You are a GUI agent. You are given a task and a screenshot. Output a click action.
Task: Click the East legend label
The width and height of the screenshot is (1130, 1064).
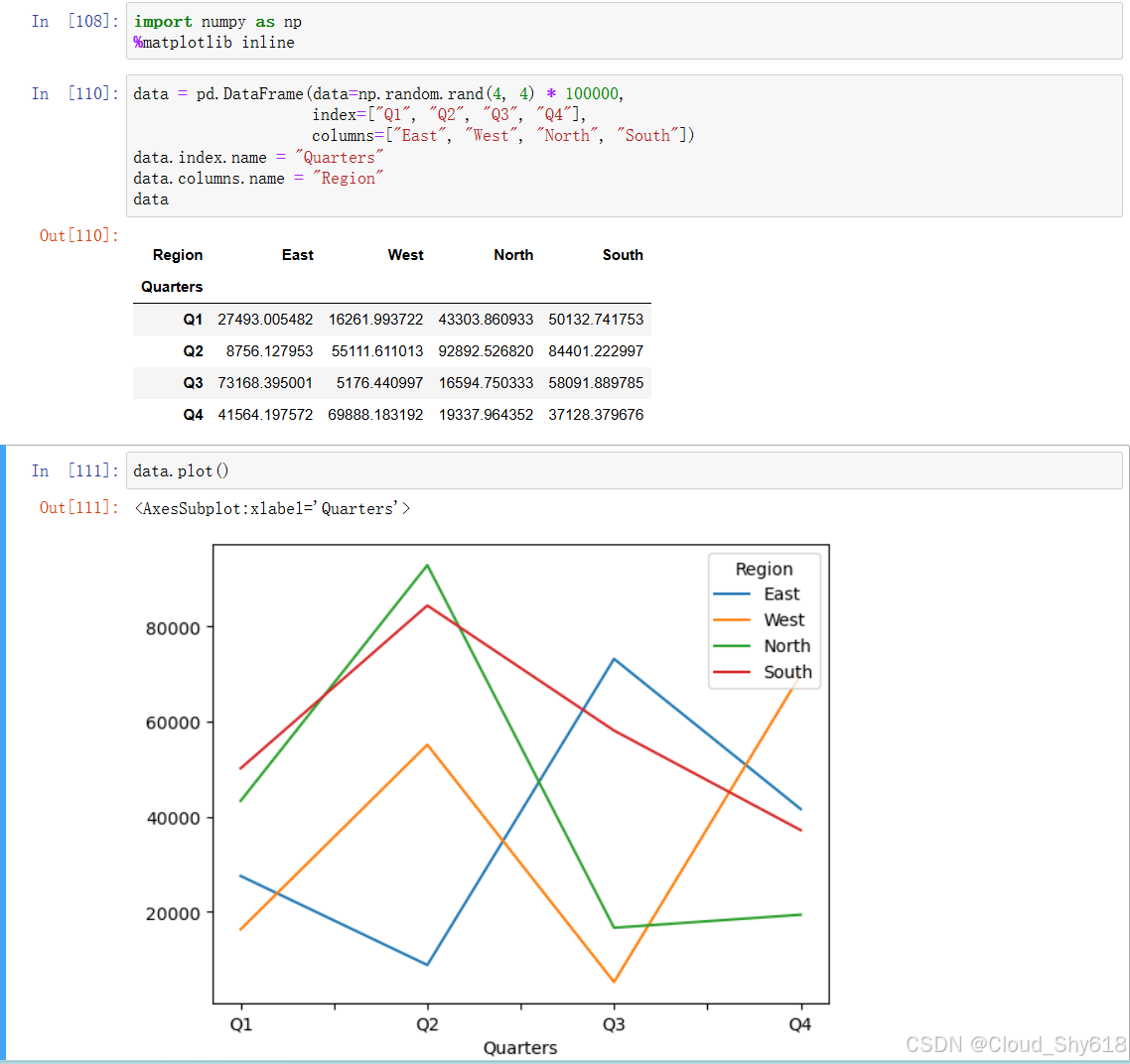(781, 595)
